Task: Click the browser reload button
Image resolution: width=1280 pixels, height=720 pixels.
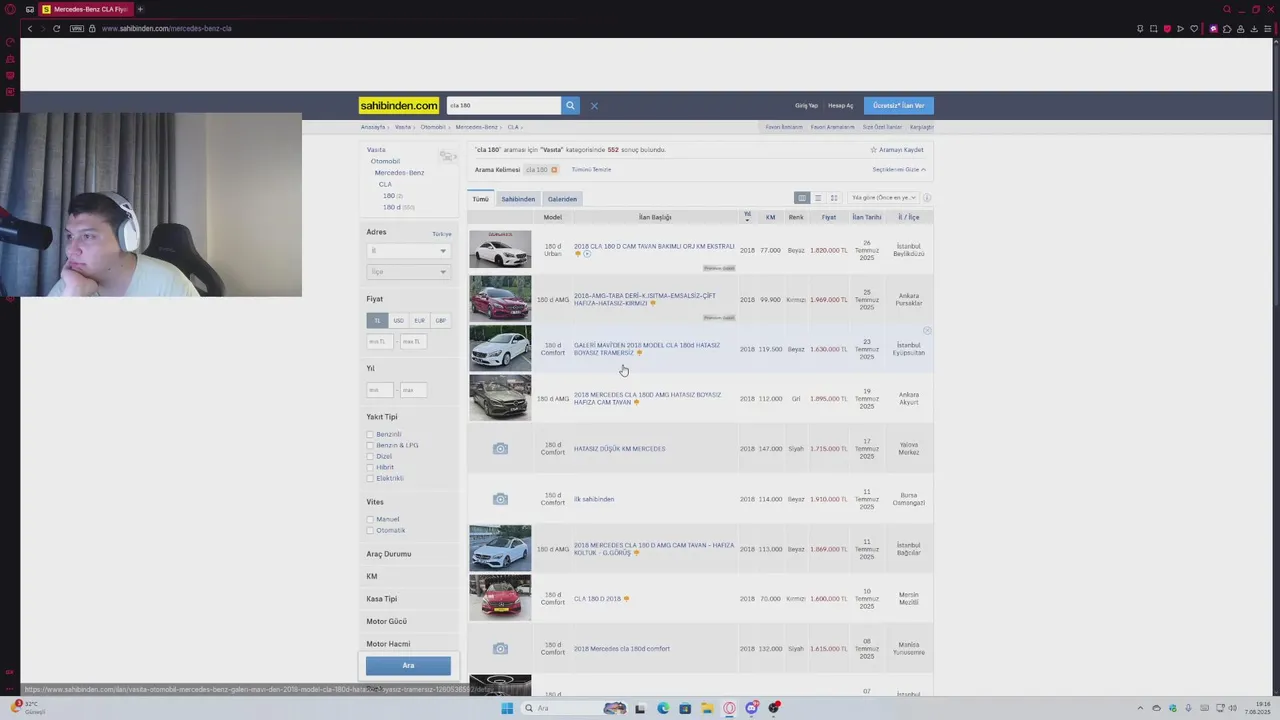Action: point(56,28)
